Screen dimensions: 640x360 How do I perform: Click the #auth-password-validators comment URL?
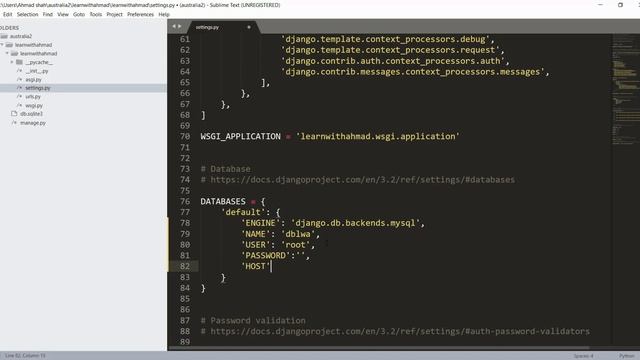[x=400, y=331]
